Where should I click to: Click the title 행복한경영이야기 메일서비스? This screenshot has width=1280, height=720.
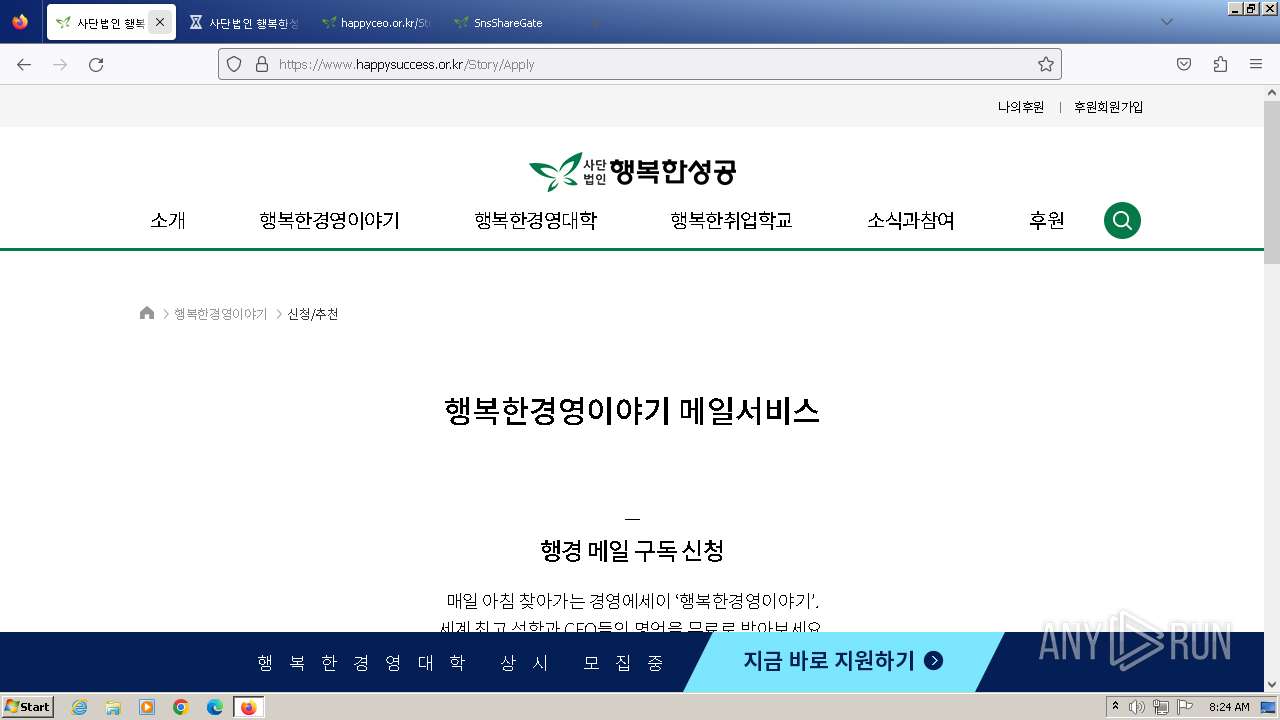[632, 411]
